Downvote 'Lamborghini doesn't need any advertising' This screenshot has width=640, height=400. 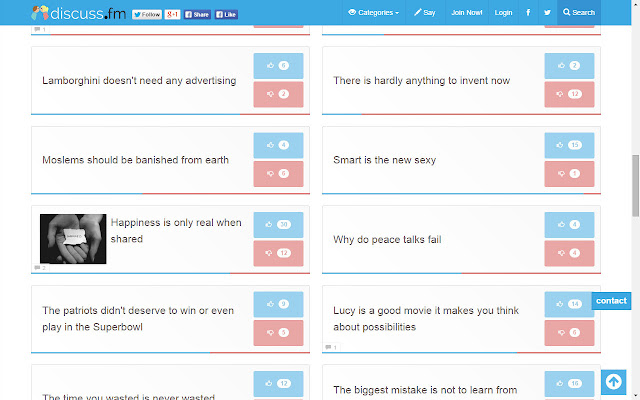278,94
